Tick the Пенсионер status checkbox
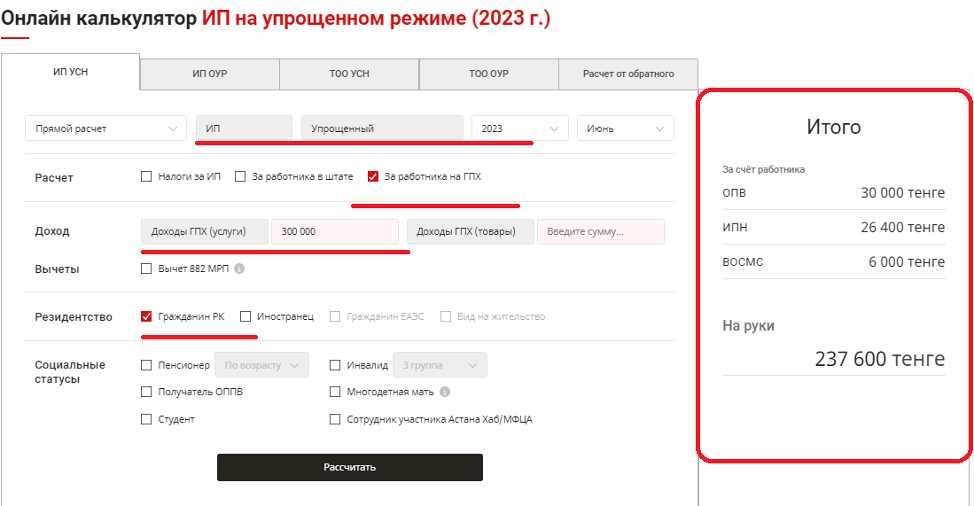The image size is (974, 506). coord(147,365)
